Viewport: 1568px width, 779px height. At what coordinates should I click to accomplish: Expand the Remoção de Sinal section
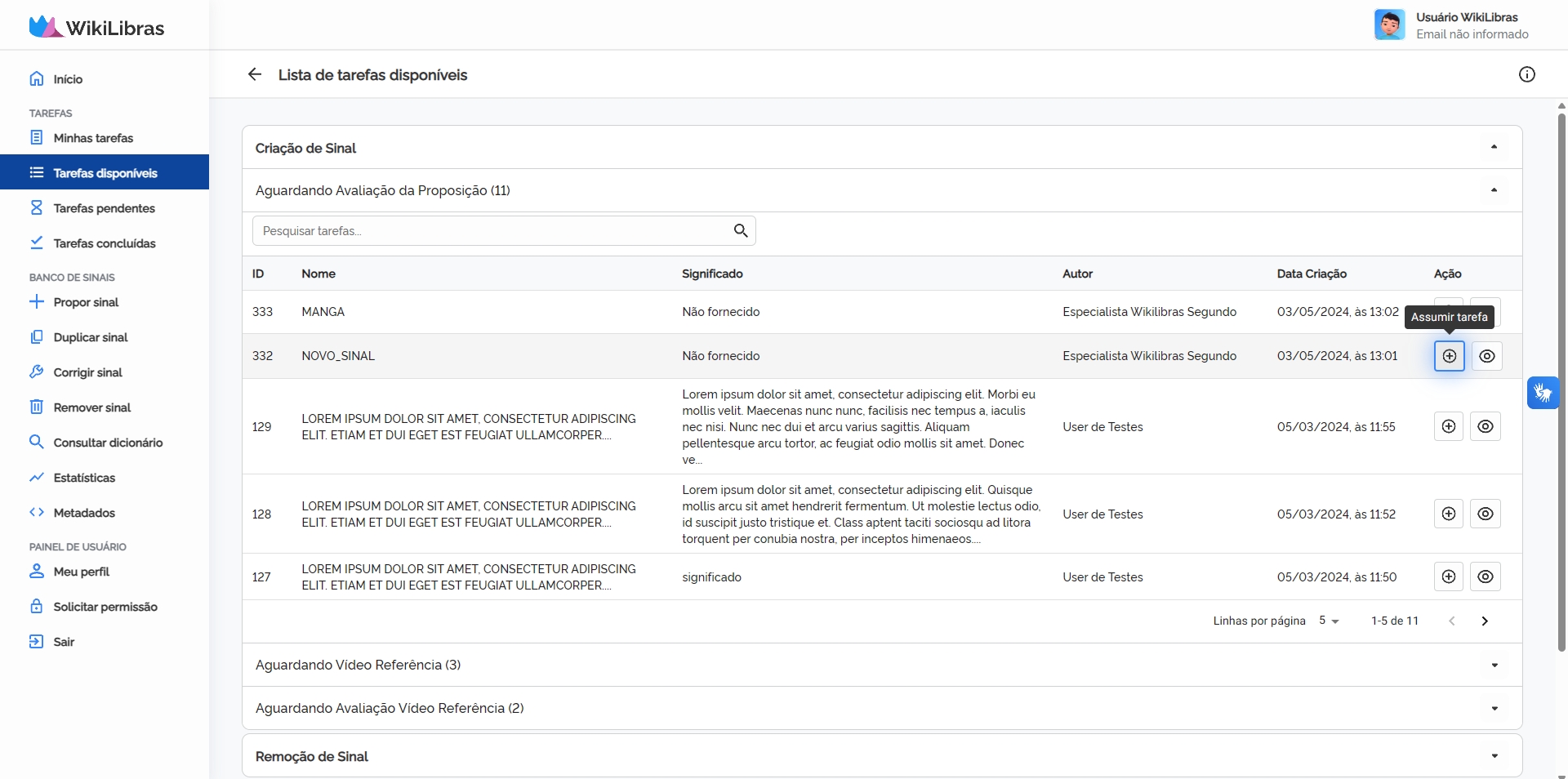click(1494, 756)
